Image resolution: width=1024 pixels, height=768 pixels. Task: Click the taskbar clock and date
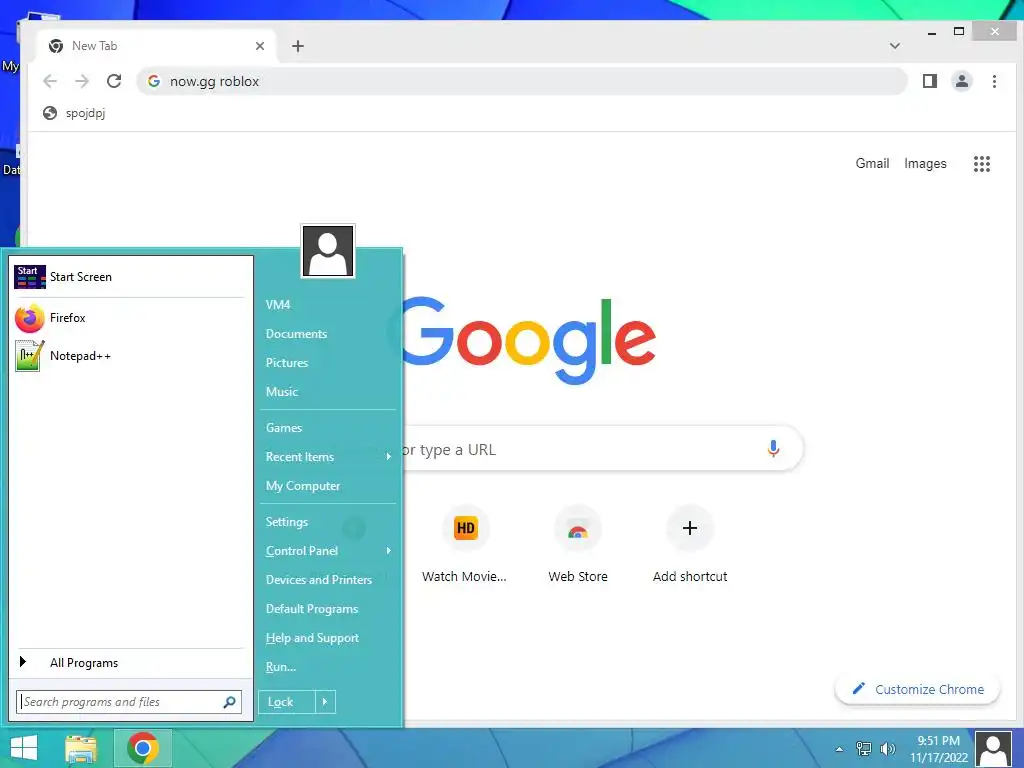(938, 749)
